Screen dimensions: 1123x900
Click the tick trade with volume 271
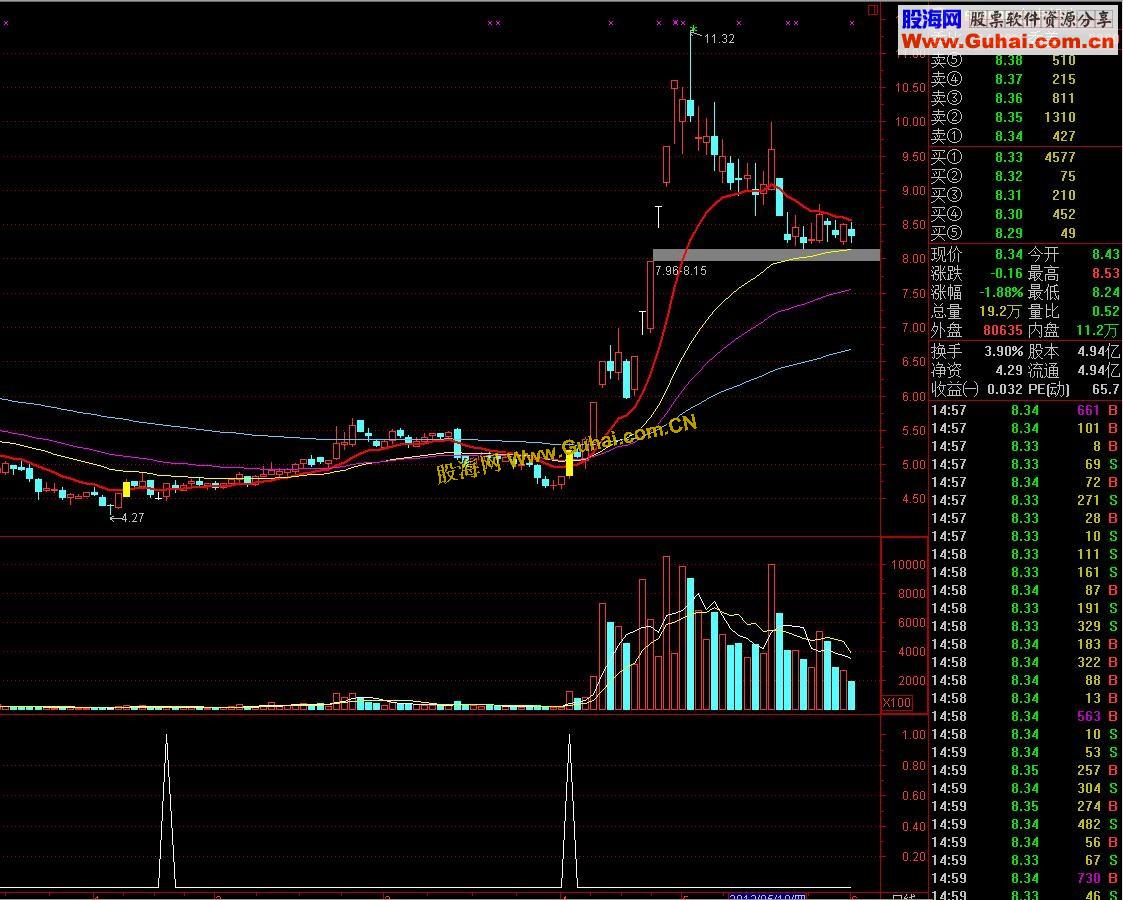click(x=1024, y=500)
